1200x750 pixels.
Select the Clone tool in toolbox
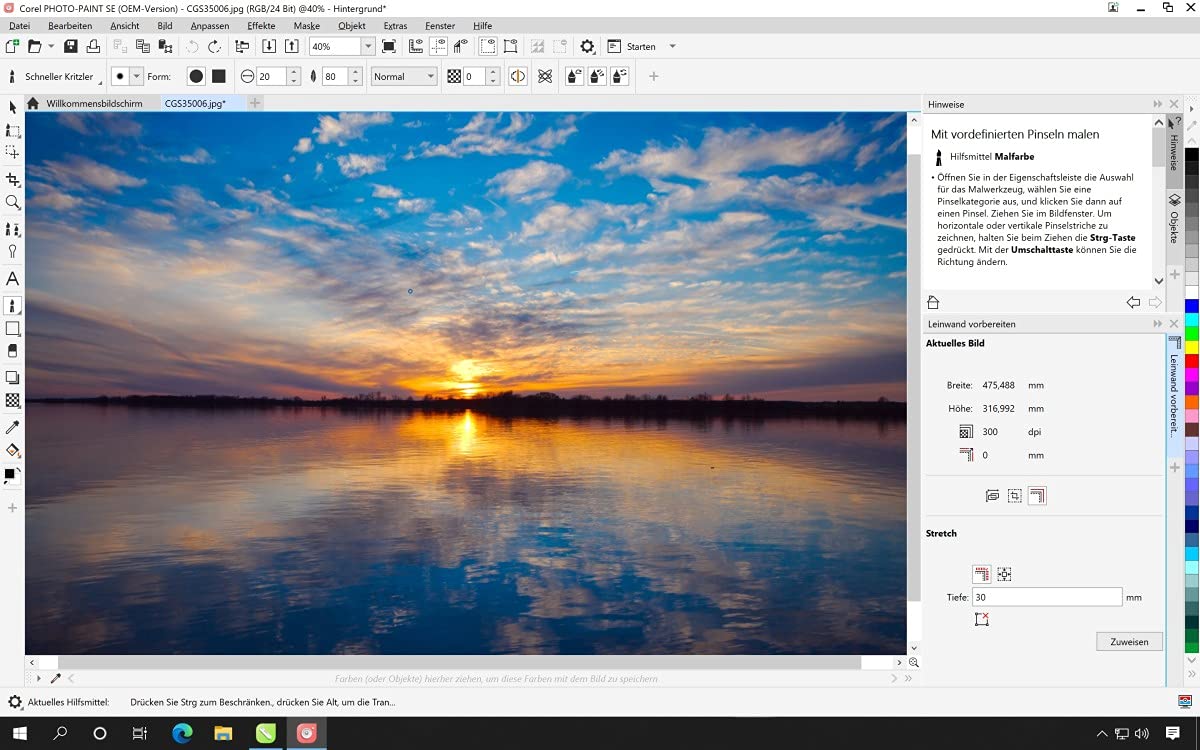click(12, 230)
